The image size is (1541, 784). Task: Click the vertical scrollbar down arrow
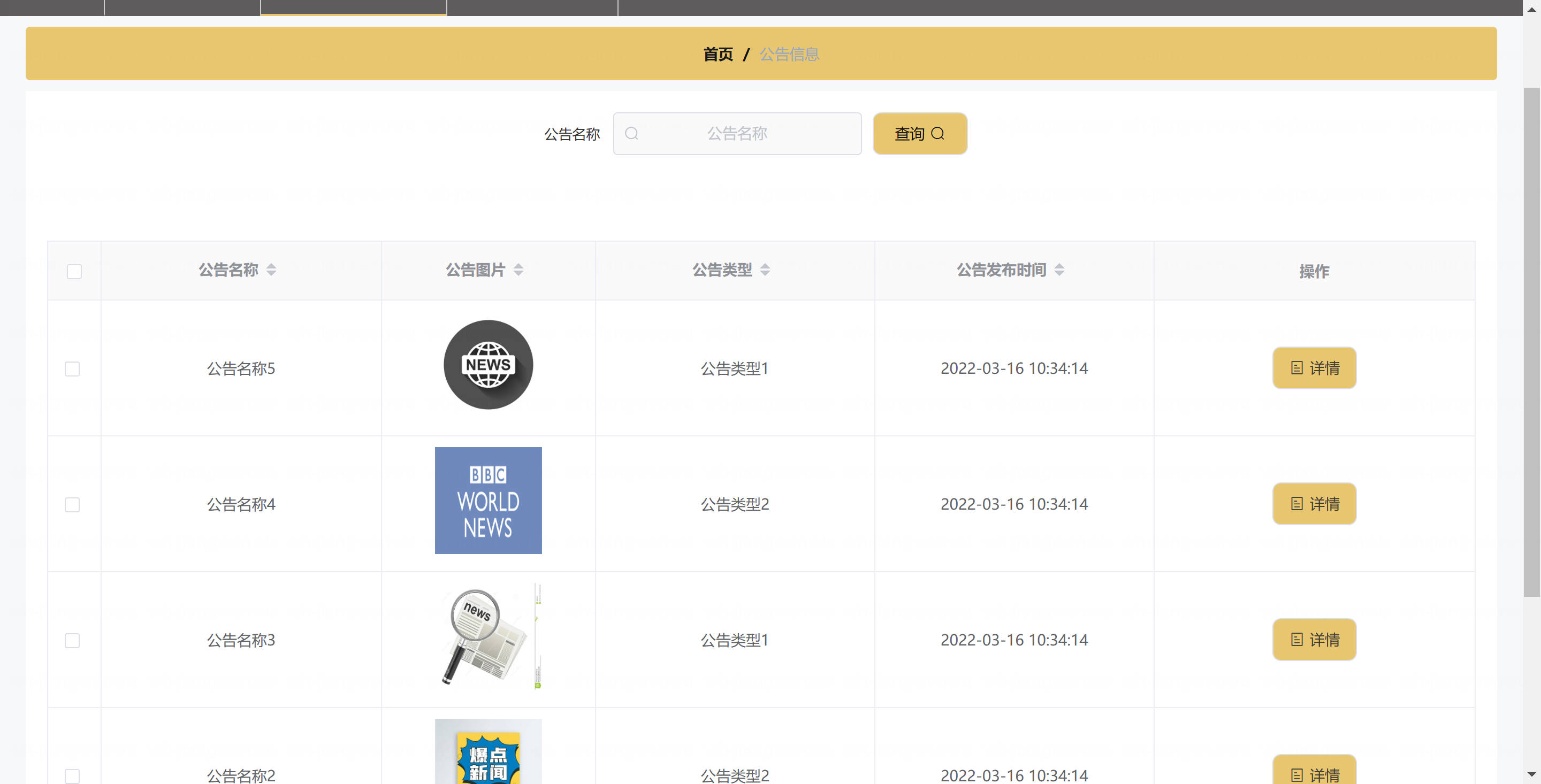point(1531,775)
